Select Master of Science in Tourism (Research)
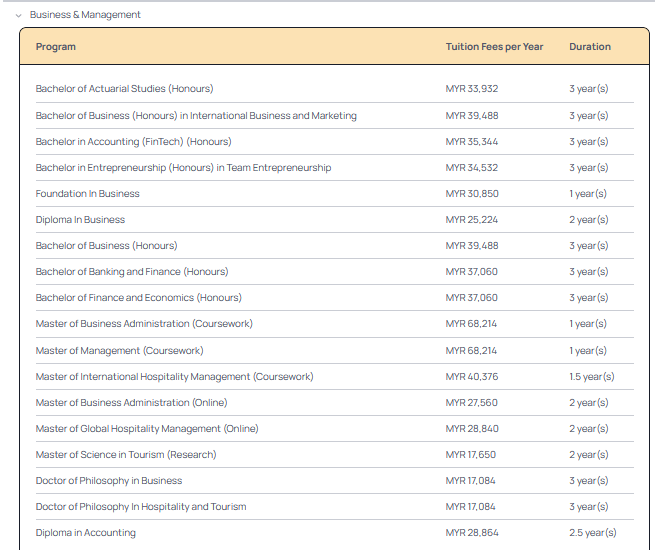Viewport: 661px width, 550px height. pyautogui.click(x=126, y=455)
